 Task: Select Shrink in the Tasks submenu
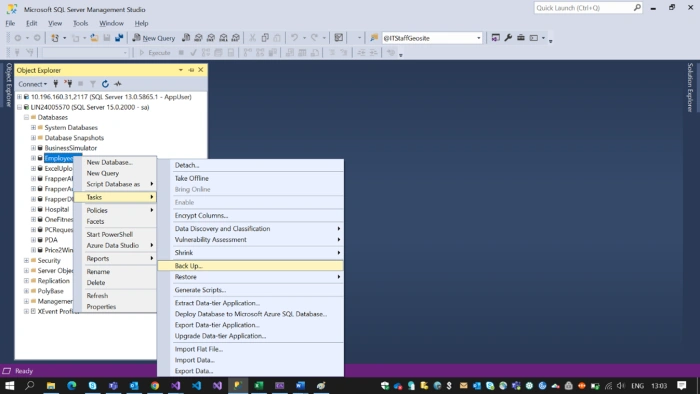click(x=250, y=253)
